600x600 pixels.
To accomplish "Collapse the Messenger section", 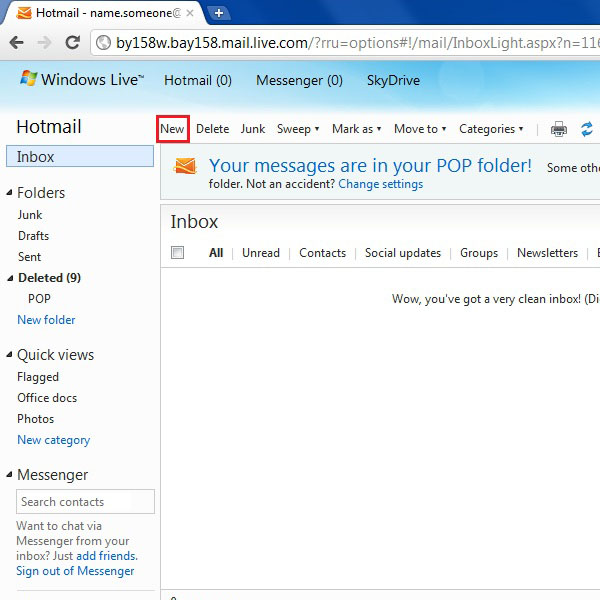I will pos(10,475).
